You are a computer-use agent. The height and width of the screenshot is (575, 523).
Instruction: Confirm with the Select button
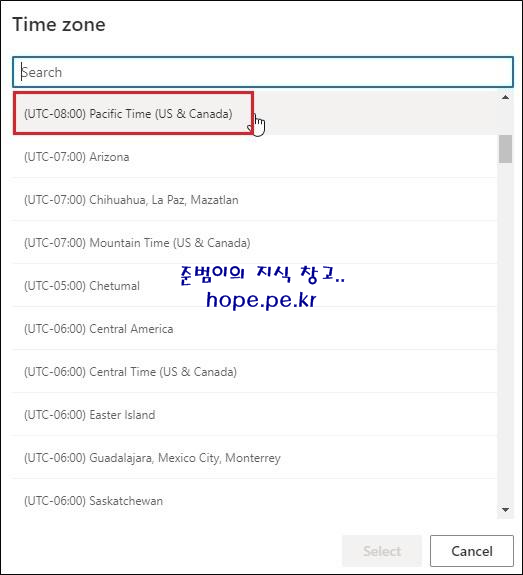click(382, 551)
